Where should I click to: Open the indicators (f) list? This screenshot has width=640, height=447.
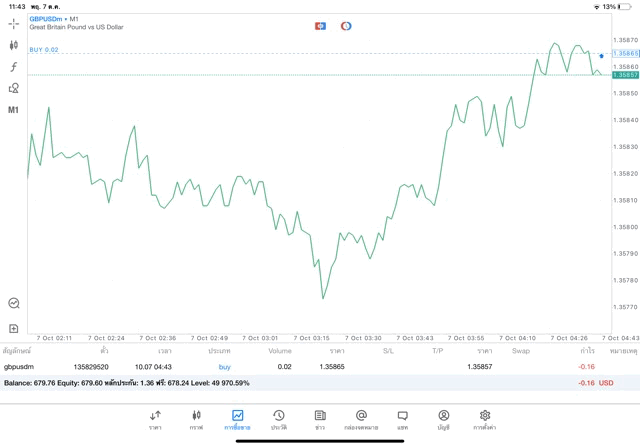point(14,67)
